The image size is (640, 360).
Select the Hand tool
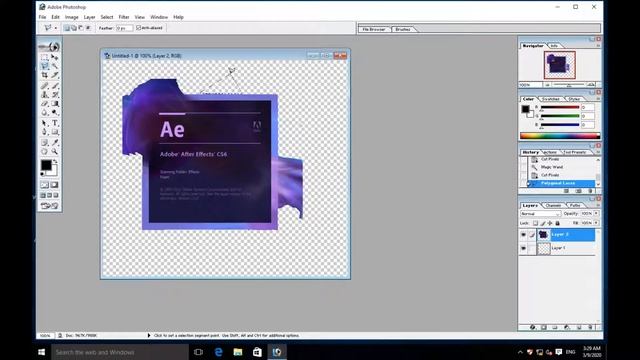[x=44, y=151]
